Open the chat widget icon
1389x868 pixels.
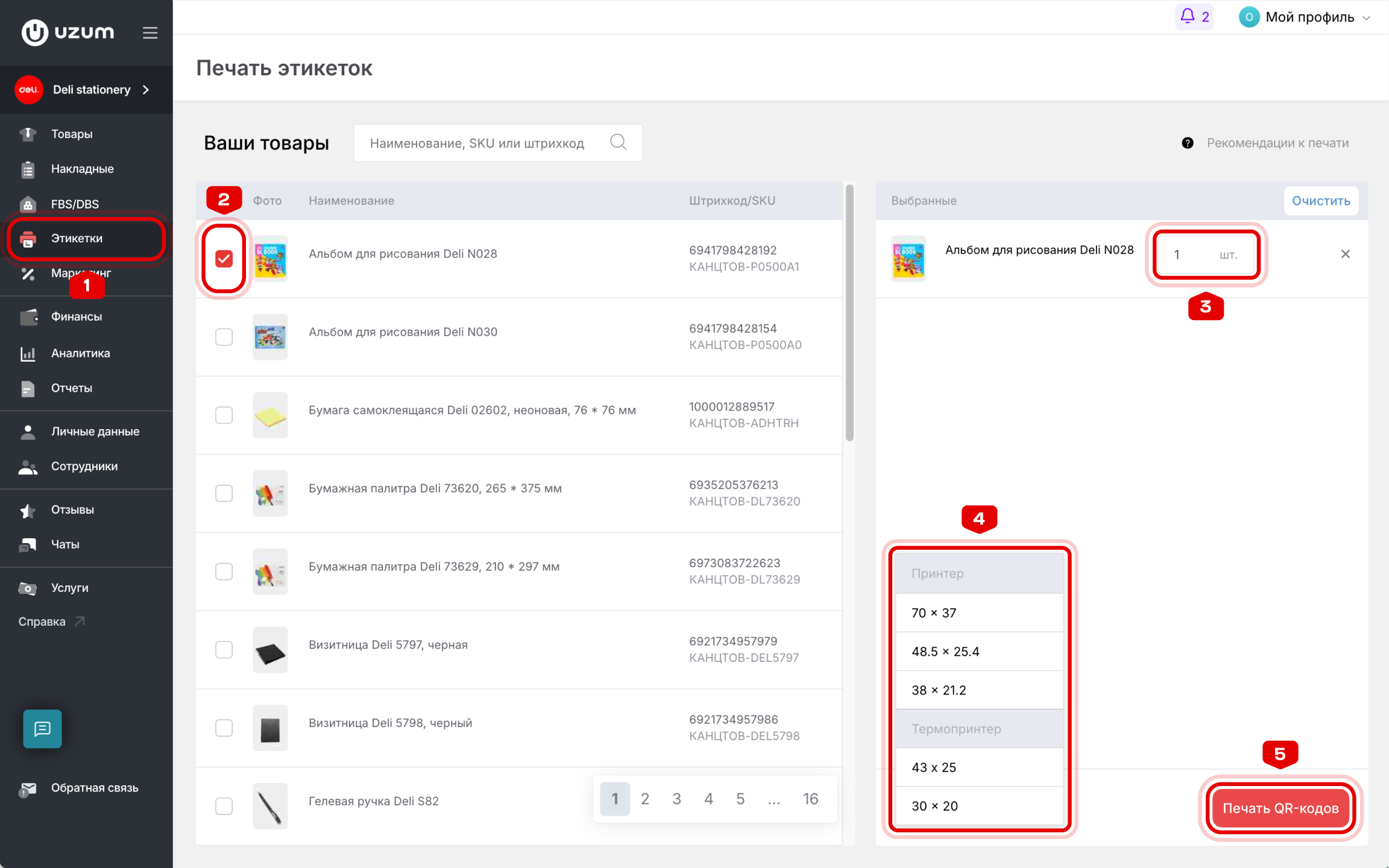42,729
